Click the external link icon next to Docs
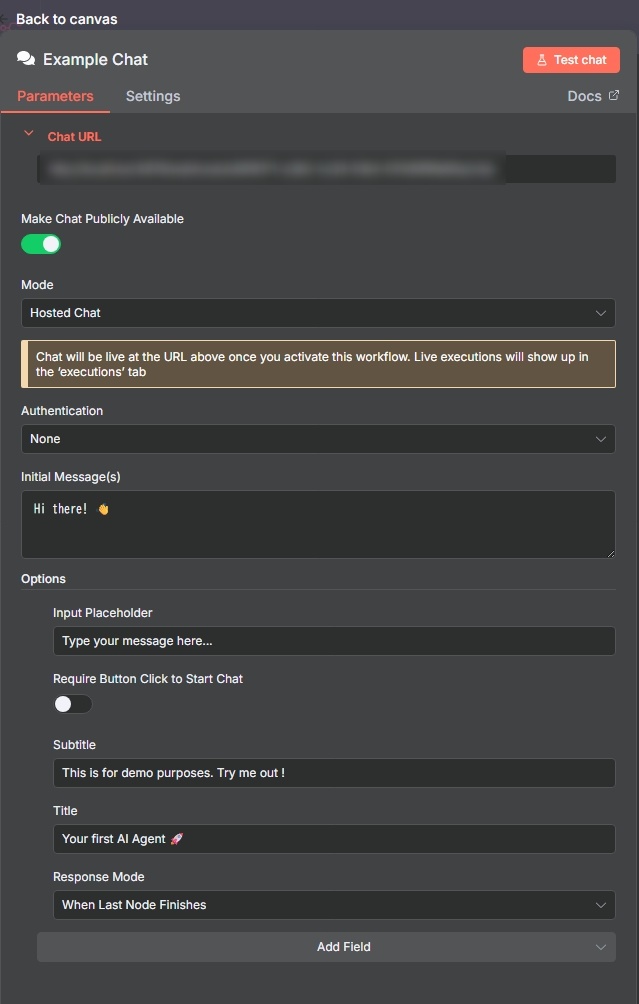This screenshot has width=639, height=1004. pyautogui.click(x=614, y=96)
